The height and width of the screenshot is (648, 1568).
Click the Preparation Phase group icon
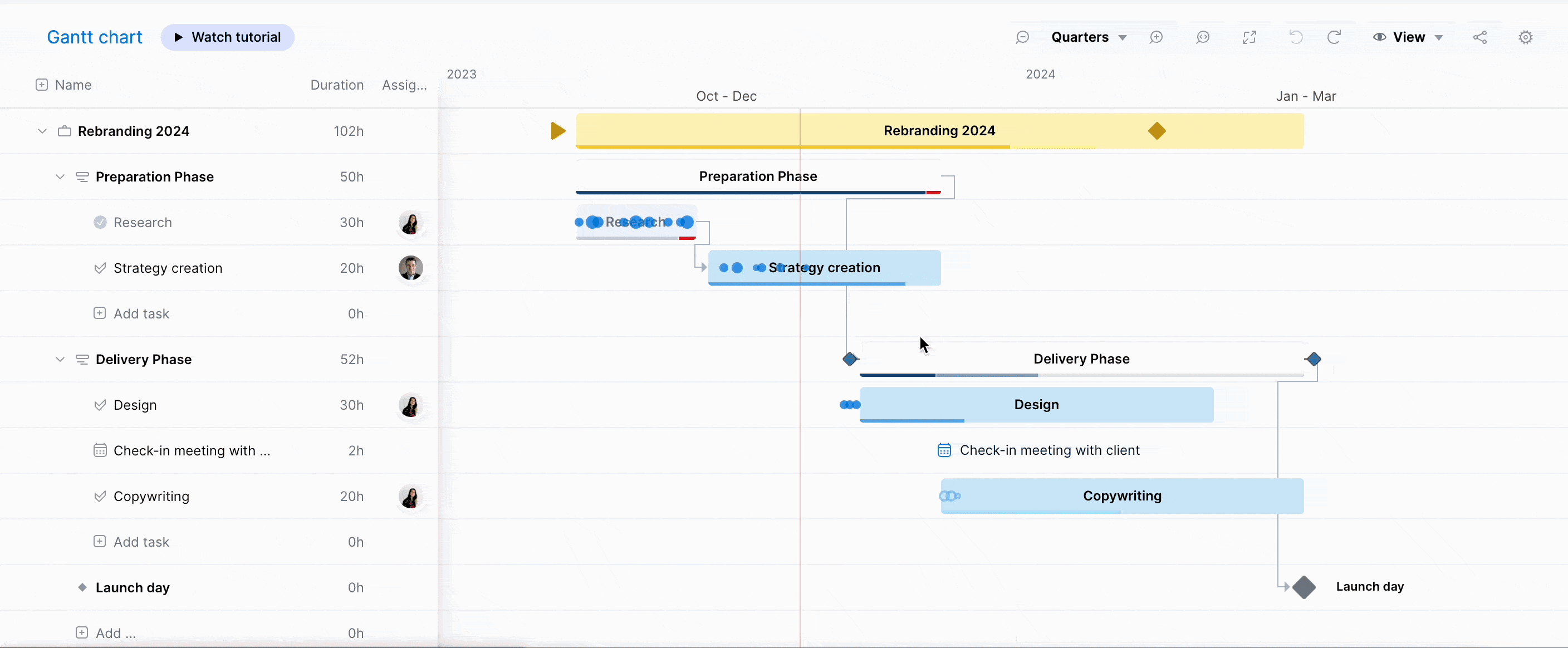[x=82, y=176]
